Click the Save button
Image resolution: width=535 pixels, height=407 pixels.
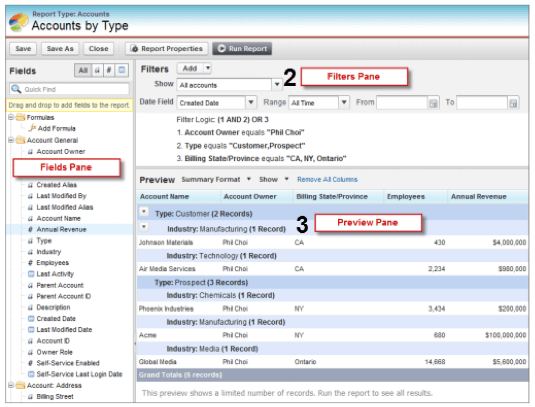tap(23, 48)
